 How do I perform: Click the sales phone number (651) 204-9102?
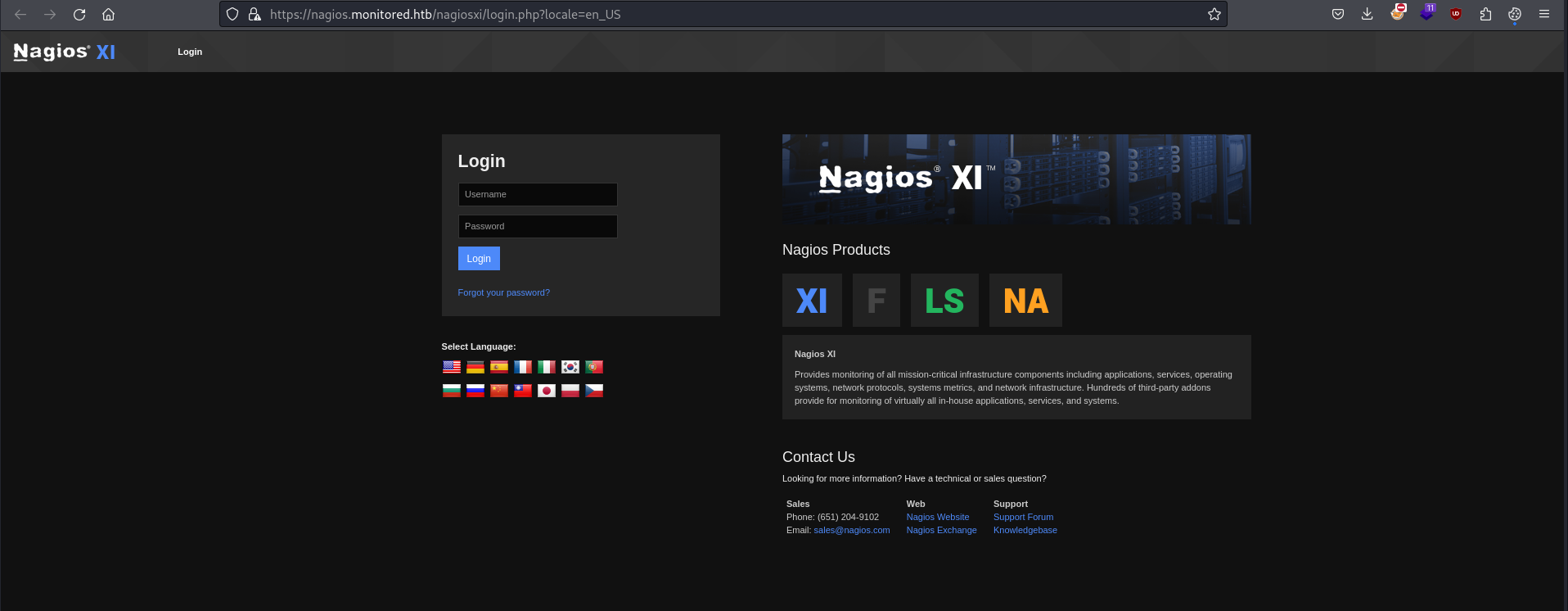(x=848, y=517)
